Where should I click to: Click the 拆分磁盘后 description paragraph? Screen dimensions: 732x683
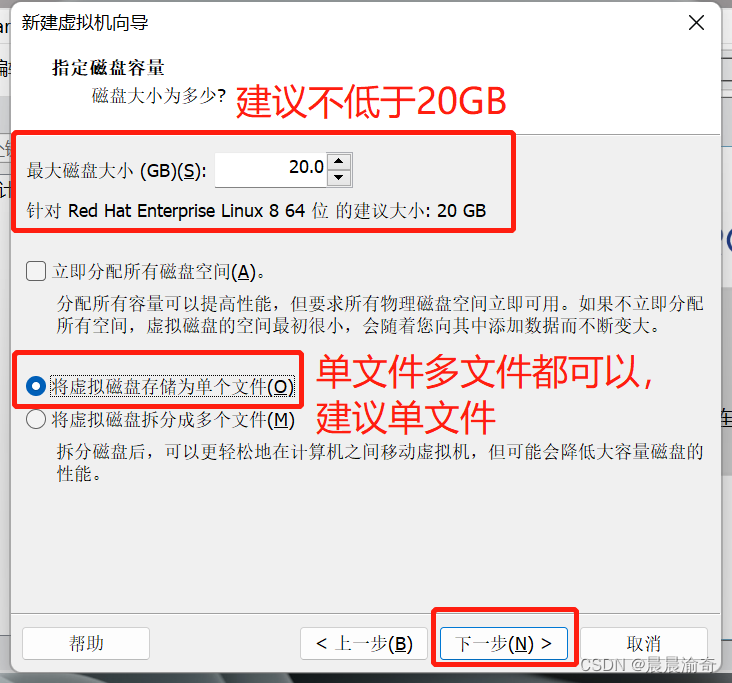[x=380, y=463]
